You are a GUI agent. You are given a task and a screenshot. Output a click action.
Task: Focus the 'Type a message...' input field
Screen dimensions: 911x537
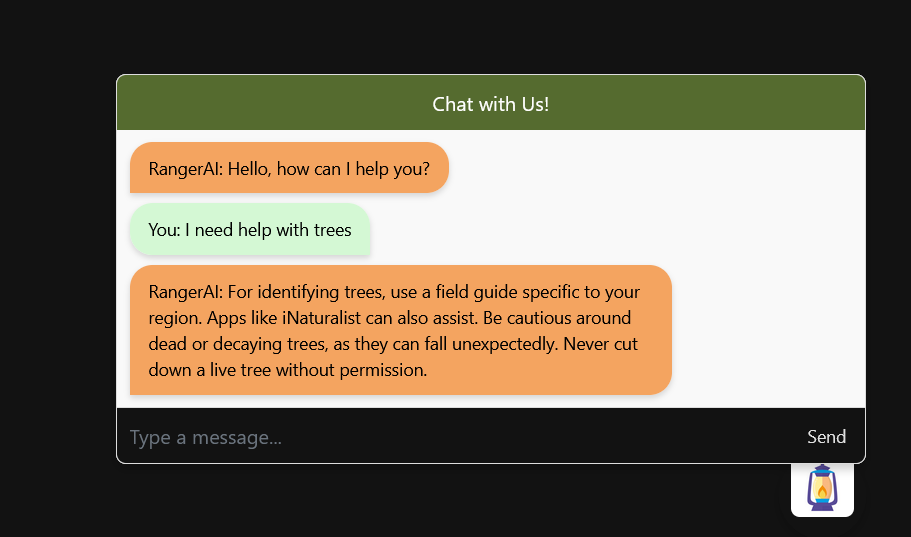pos(459,437)
